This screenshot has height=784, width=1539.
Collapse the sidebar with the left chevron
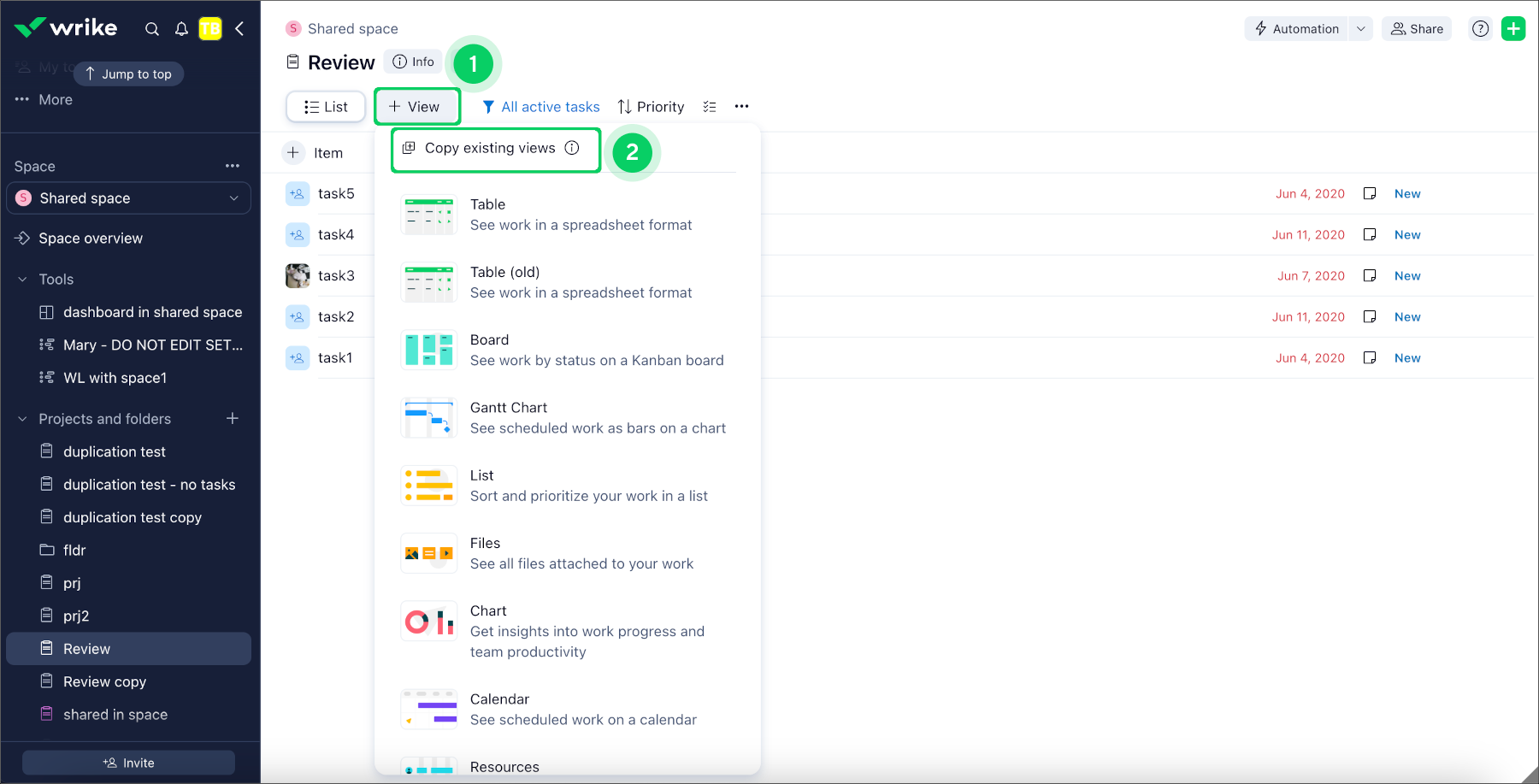point(239,29)
